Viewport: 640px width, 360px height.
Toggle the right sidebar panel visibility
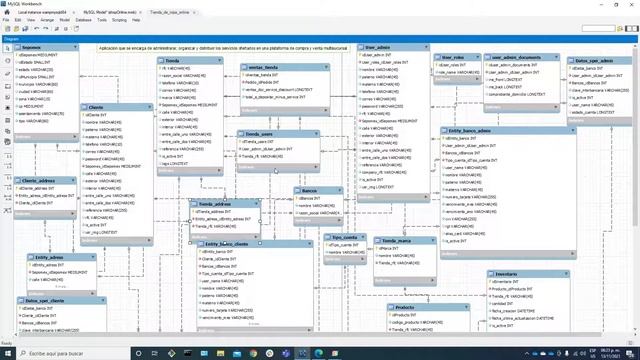pos(635,29)
